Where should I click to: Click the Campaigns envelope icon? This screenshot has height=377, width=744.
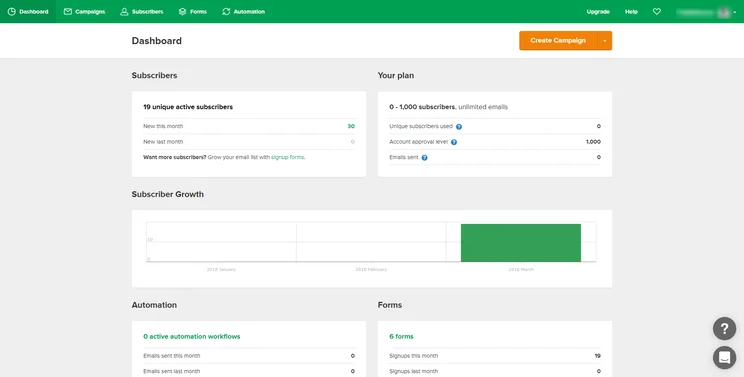(68, 11)
